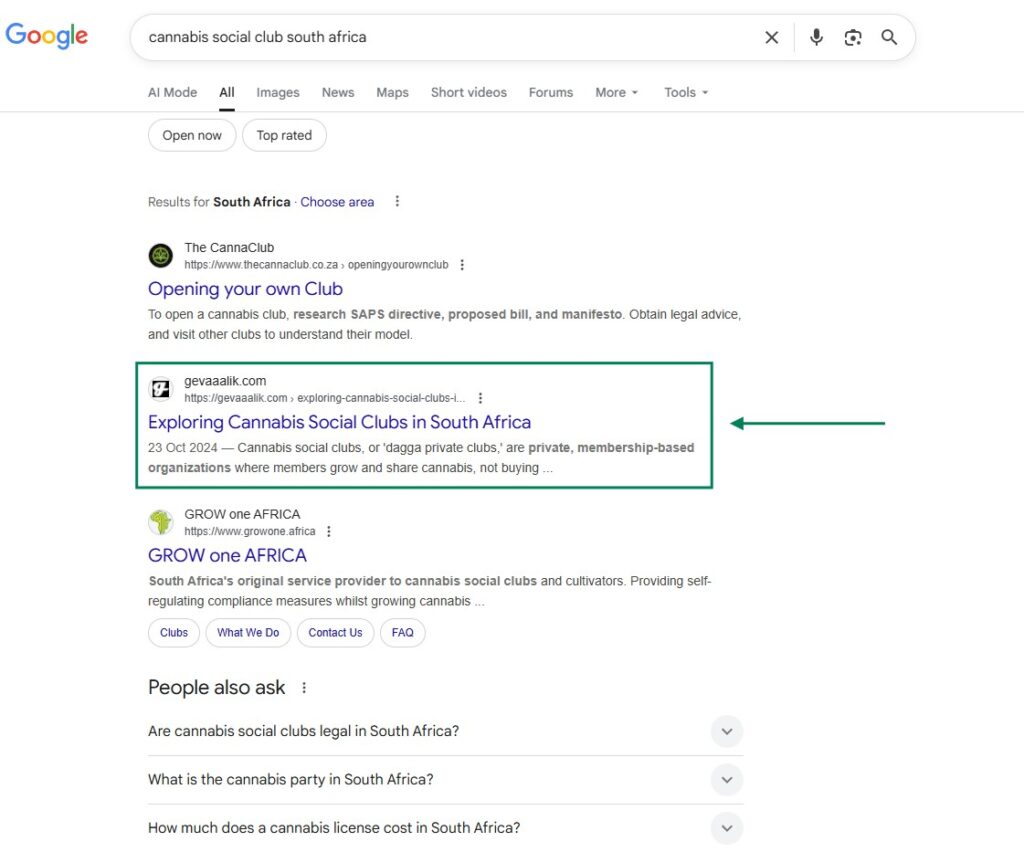Click the clear search X icon

click(x=771, y=37)
